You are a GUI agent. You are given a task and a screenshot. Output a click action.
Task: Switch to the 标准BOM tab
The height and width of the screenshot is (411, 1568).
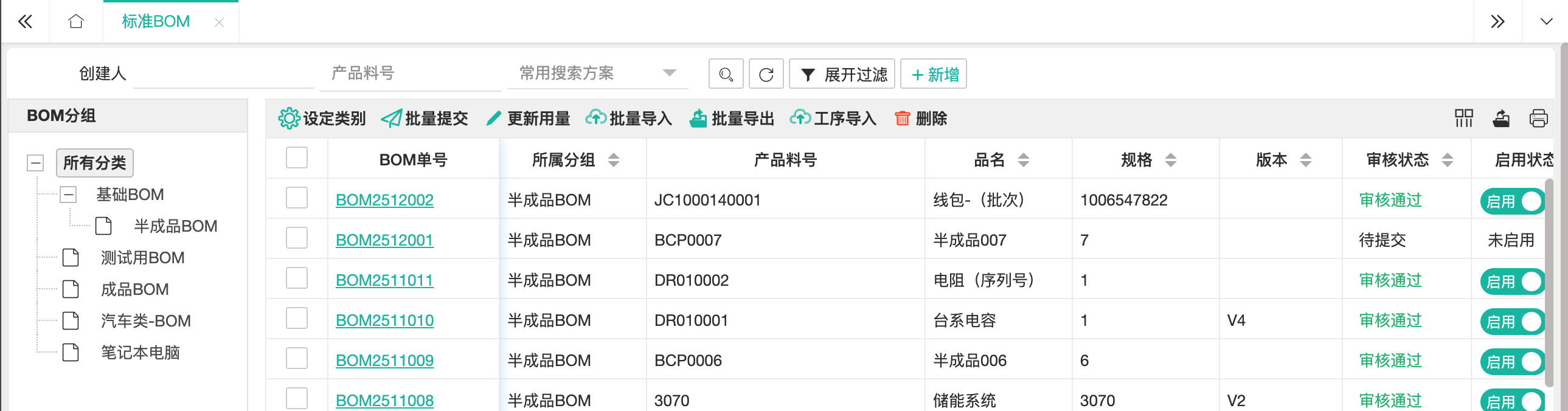(x=156, y=21)
